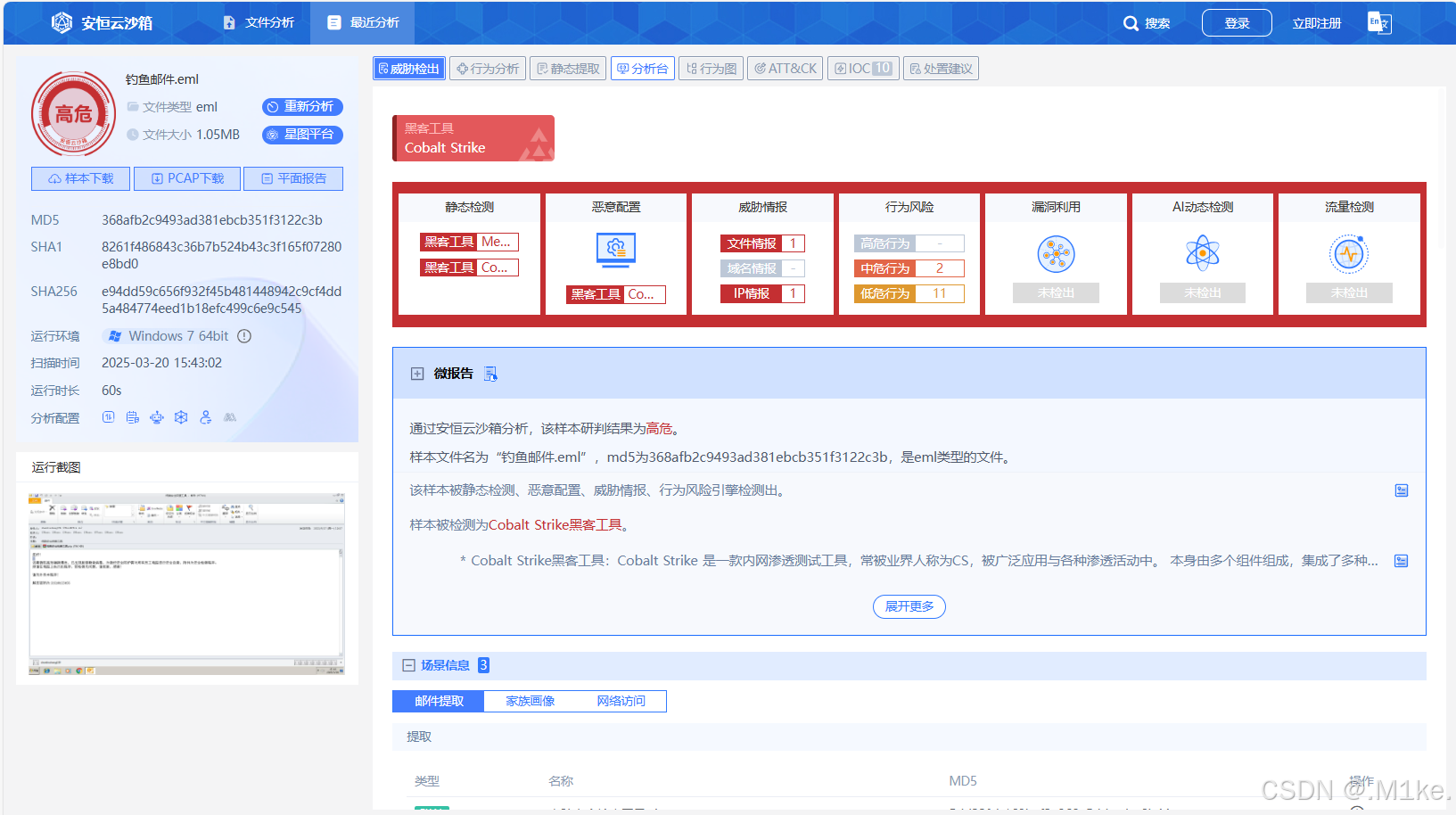Viewport: 1456px width, 815px height.
Task: Click the info icon beside Windows 7 64bit
Action: pos(244,336)
